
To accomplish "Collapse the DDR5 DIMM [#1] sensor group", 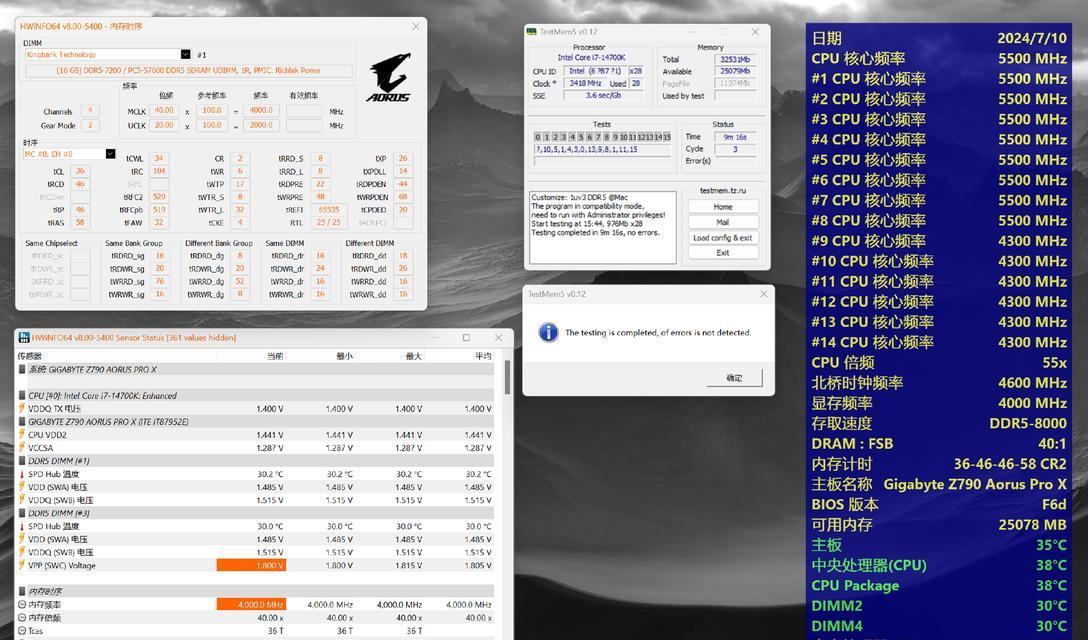I will click(255, 461).
